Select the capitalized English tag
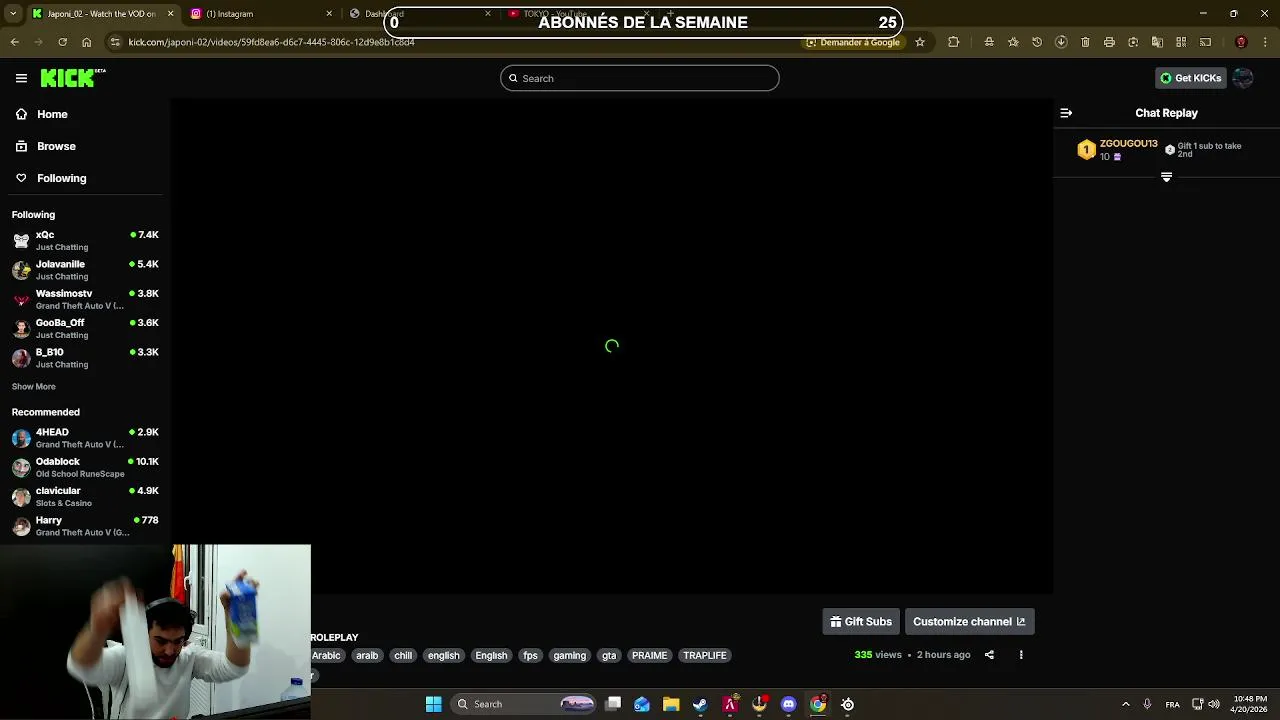Viewport: 1280px width, 720px height. click(x=491, y=656)
